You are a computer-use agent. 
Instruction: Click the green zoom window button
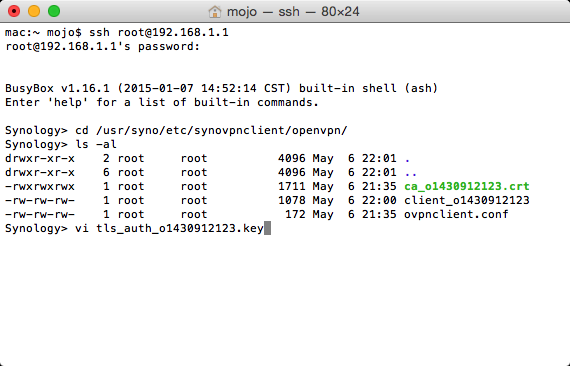tap(54, 11)
